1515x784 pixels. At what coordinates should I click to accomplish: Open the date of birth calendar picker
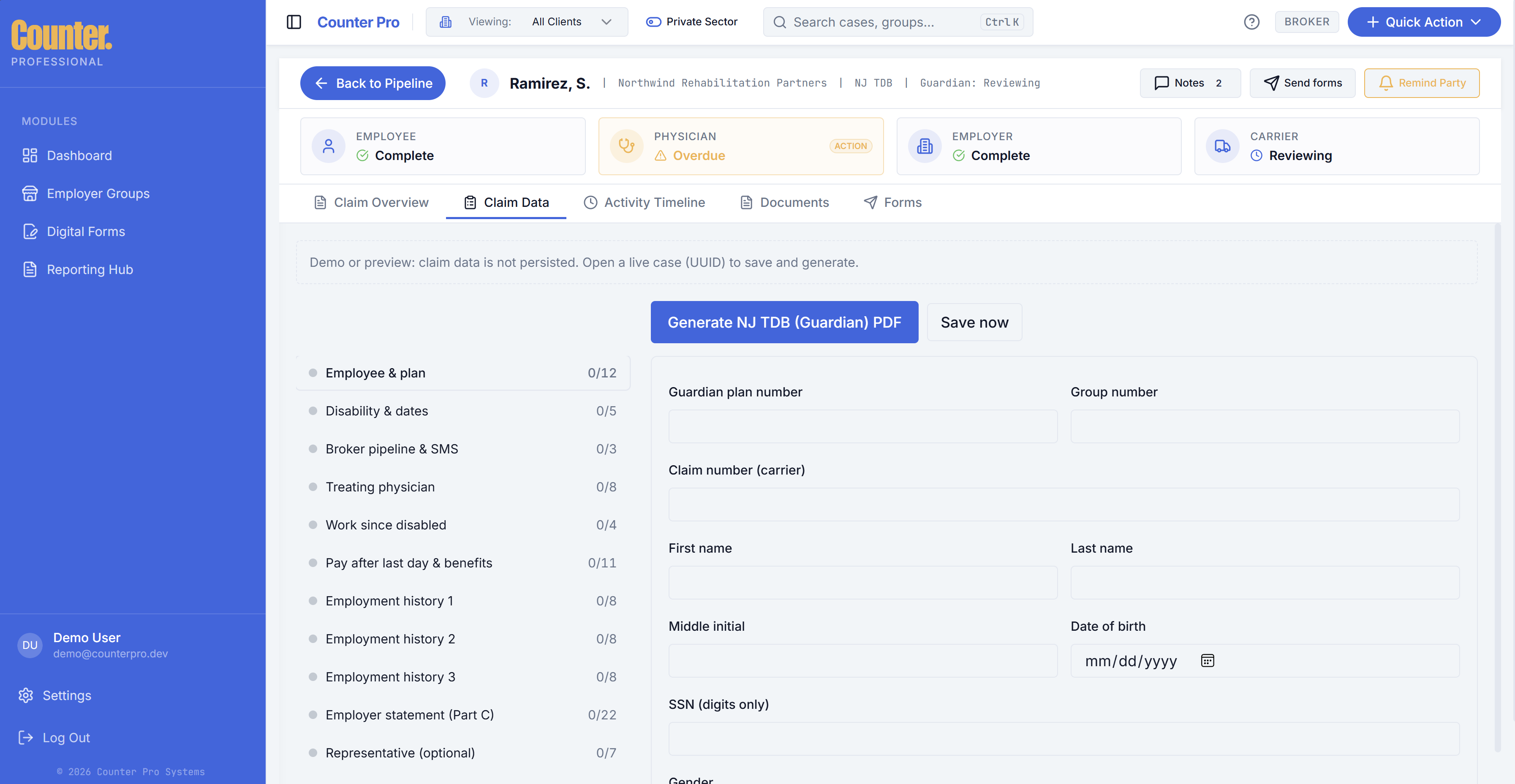click(1208, 661)
